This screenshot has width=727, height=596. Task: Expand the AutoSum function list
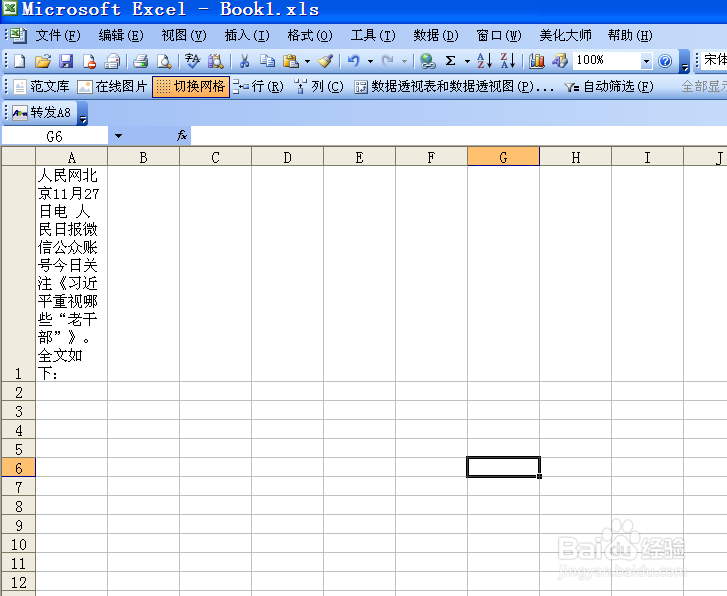pyautogui.click(x=467, y=61)
